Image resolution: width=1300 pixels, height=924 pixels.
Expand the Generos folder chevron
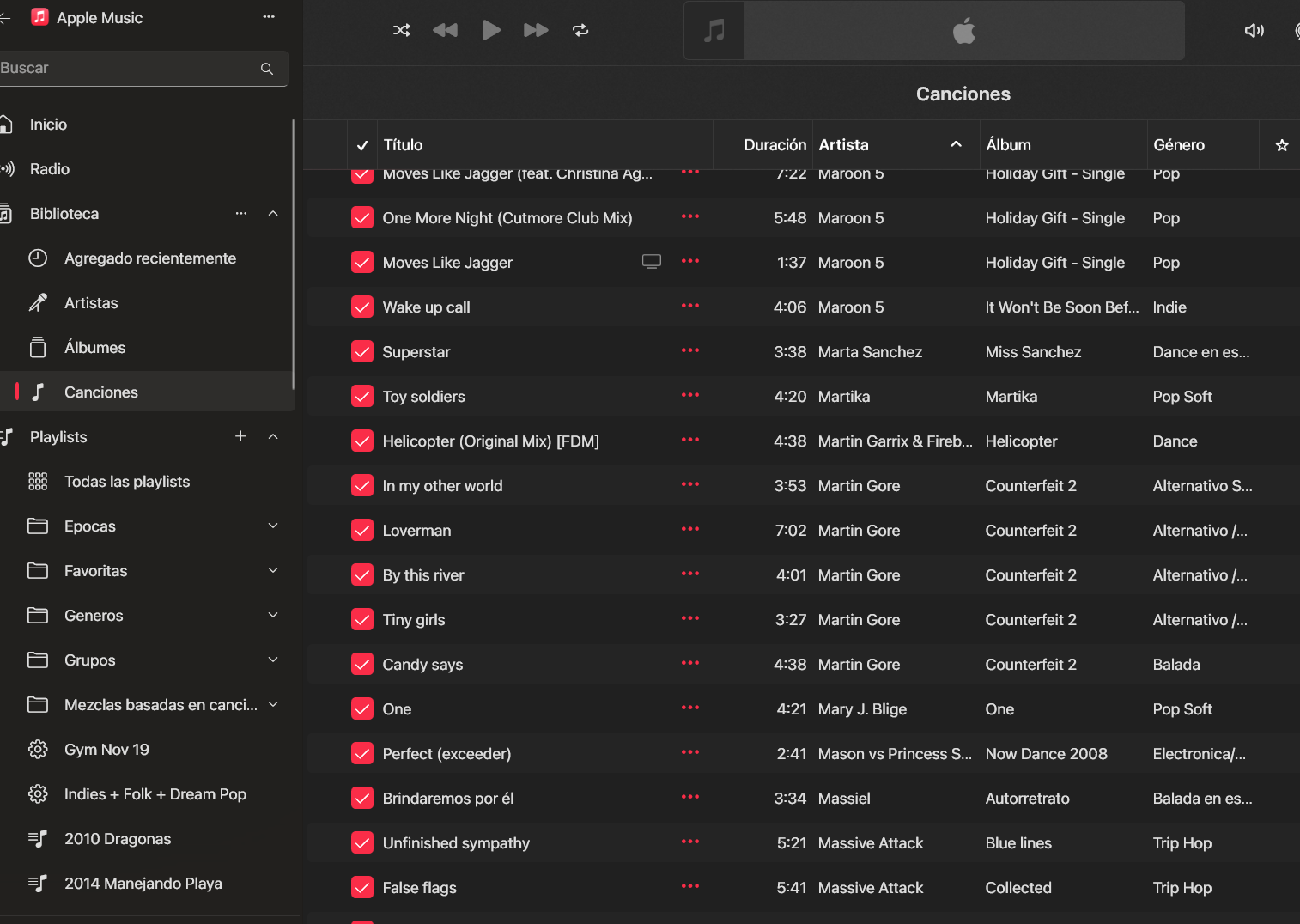[273, 616]
